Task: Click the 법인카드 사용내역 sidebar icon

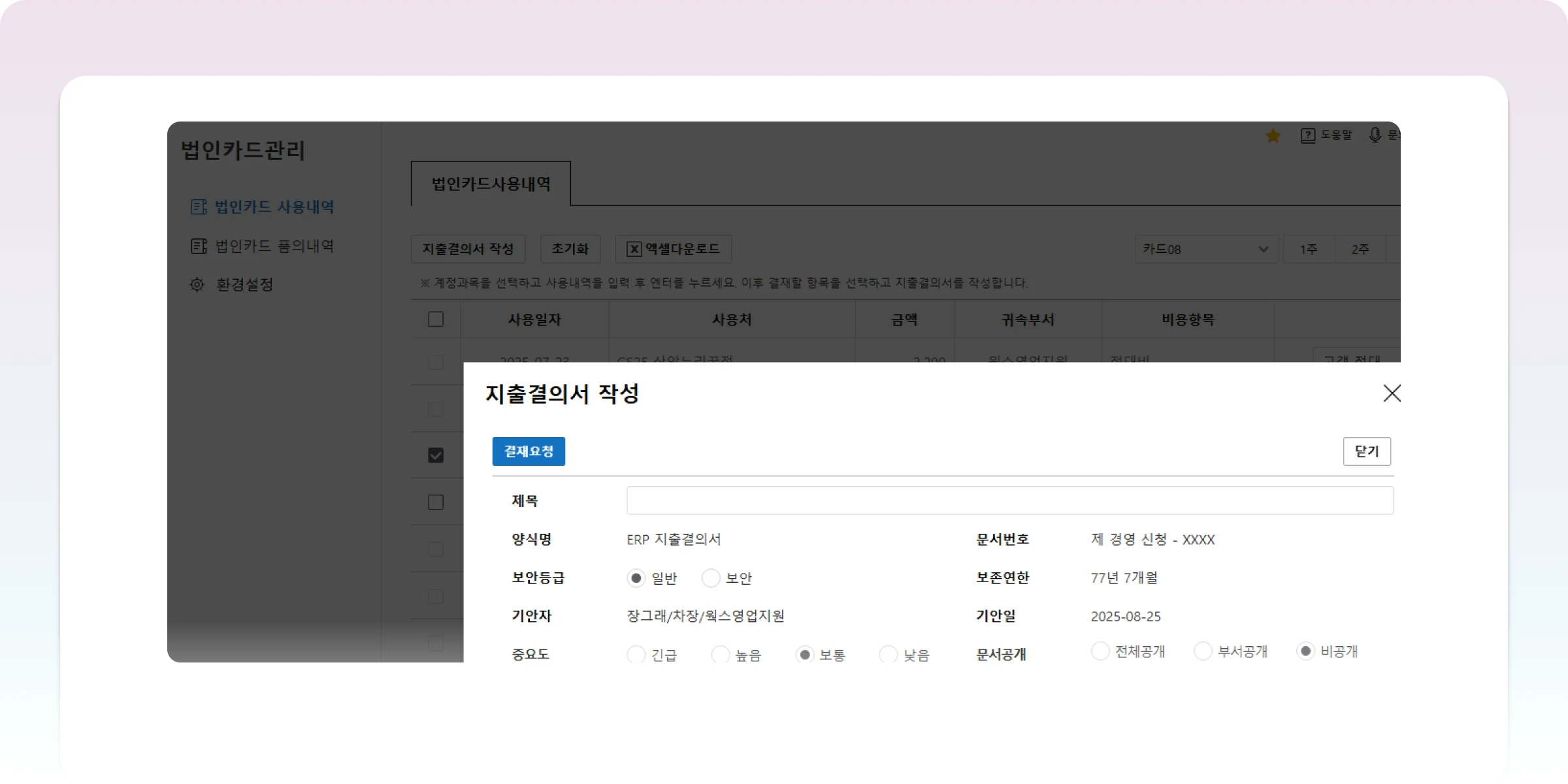Action: [x=199, y=207]
